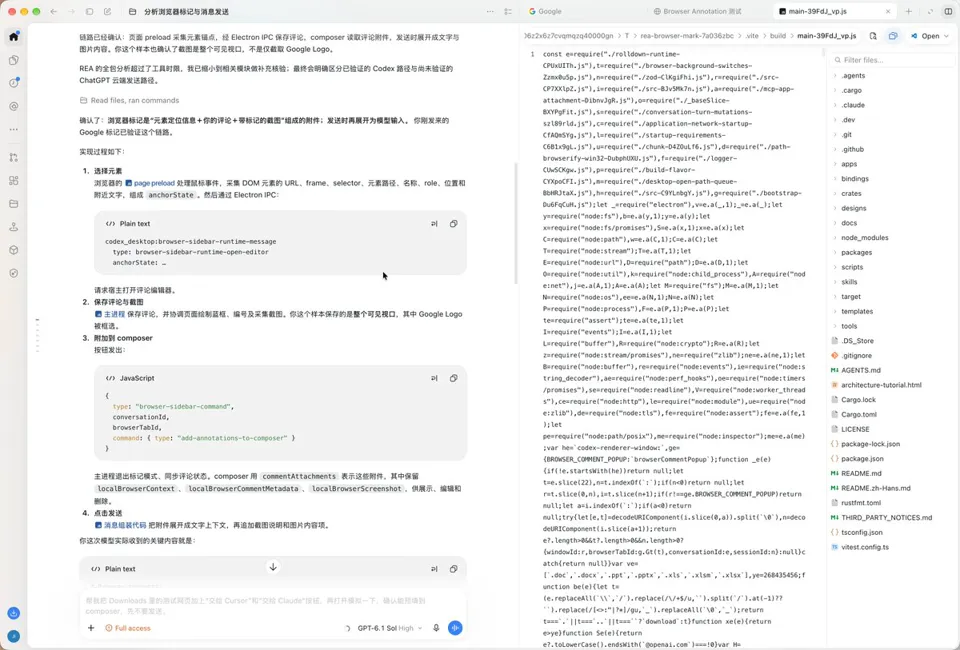Copy the JavaScript code block
This screenshot has width=960, height=650.
pyautogui.click(x=454, y=378)
